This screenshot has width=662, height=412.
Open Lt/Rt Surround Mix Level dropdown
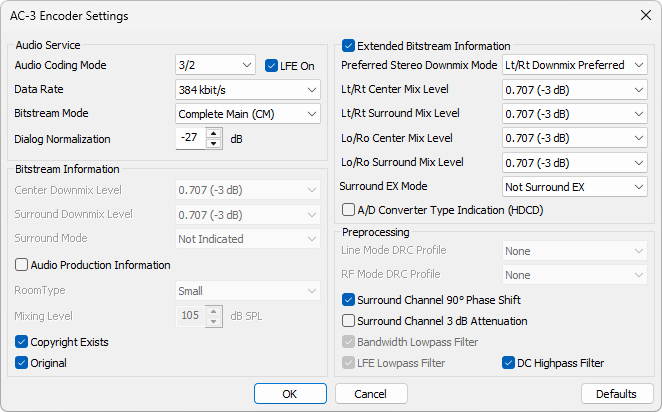575,114
